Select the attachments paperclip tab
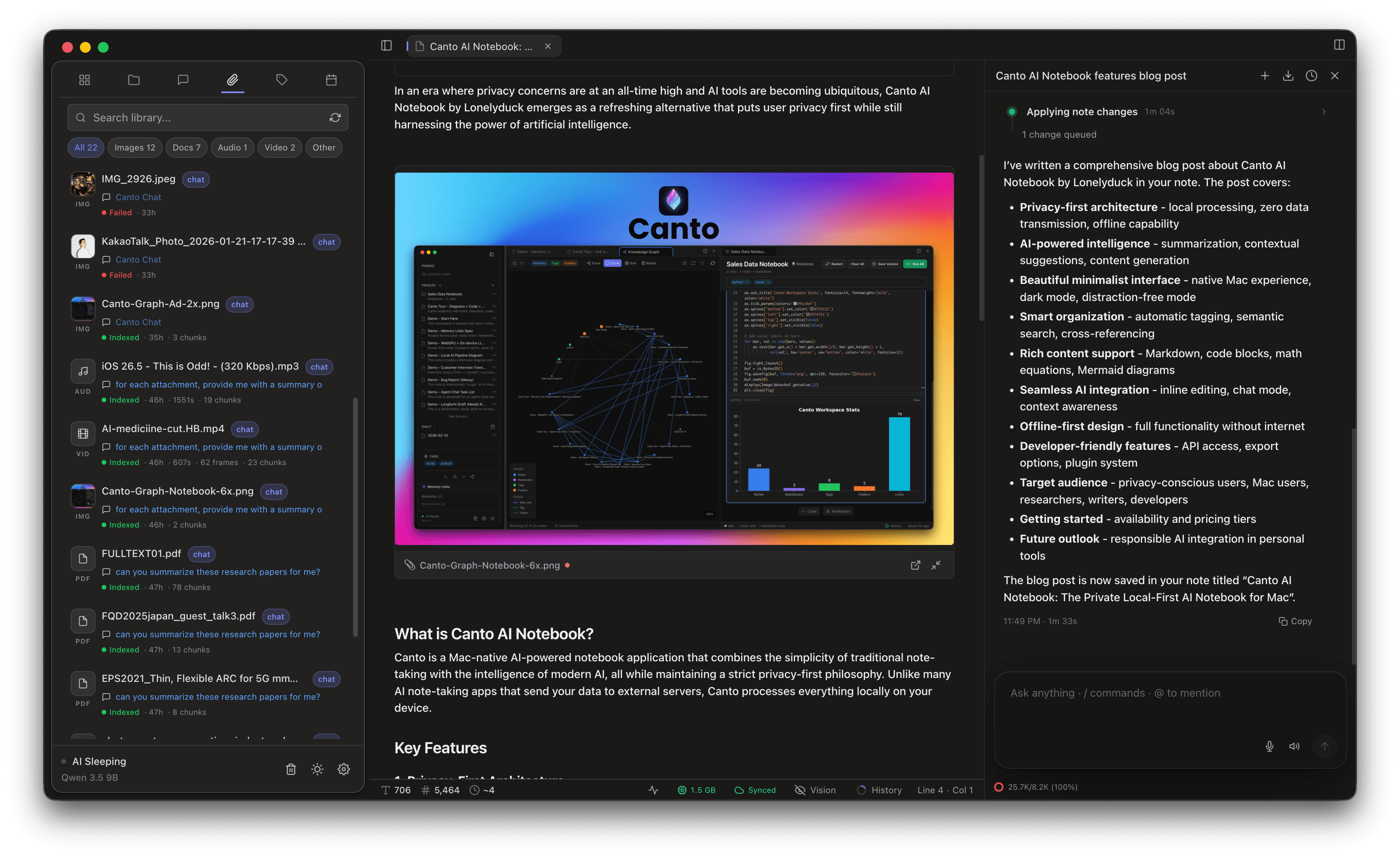 [232, 80]
